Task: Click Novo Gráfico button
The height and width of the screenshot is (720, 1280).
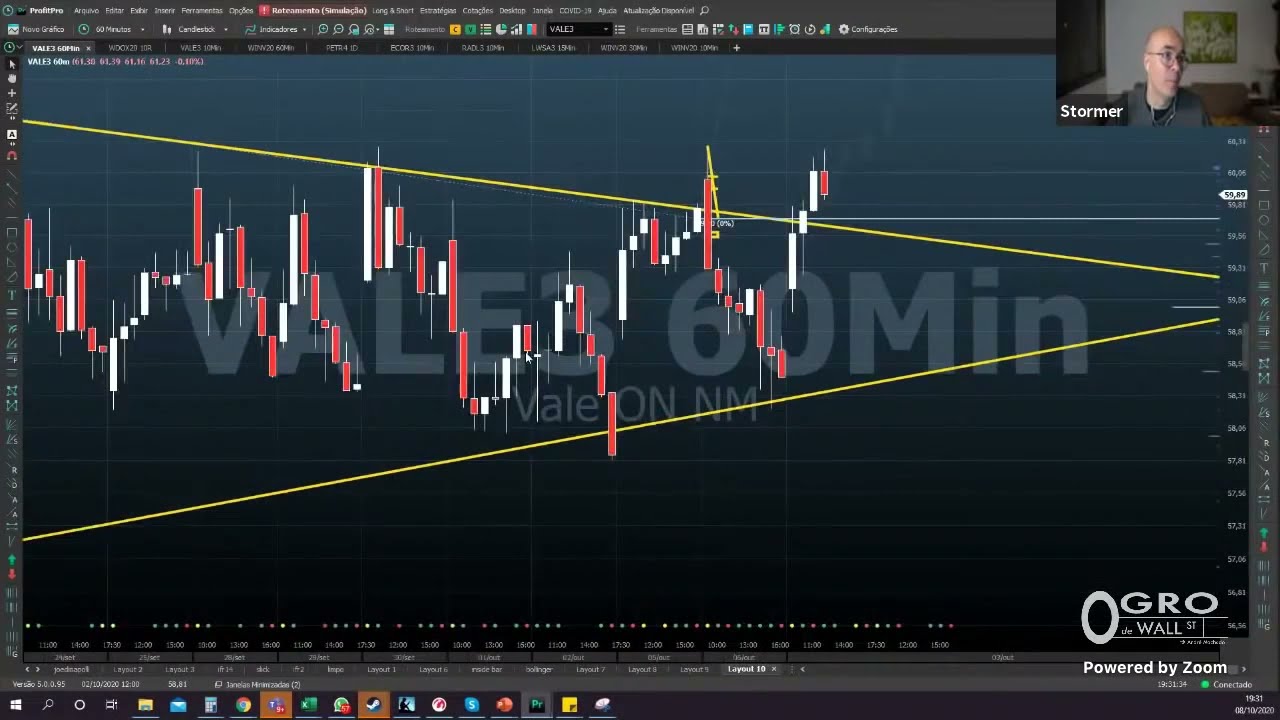Action: 36,29
